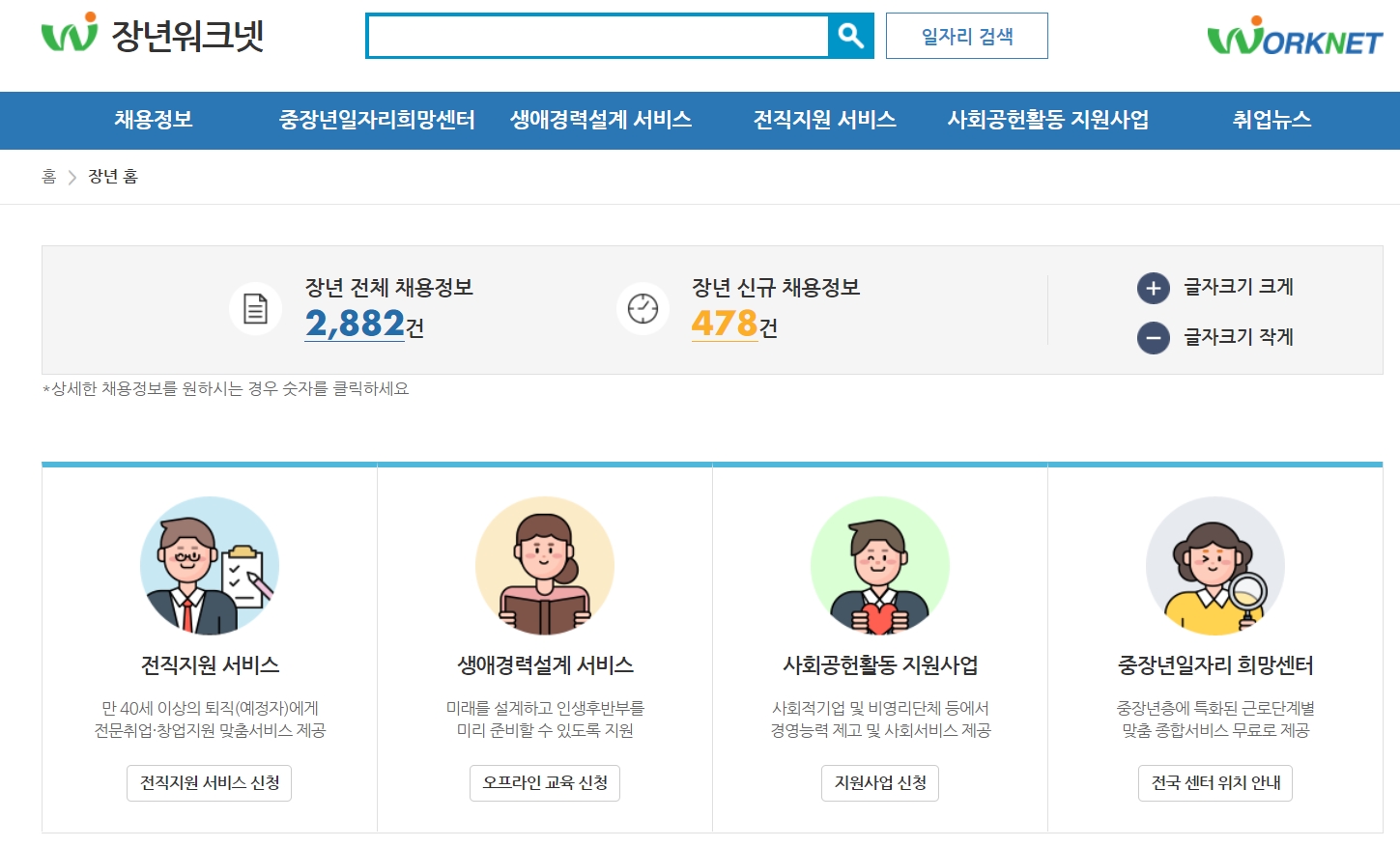
Task: Click the 장년 신규 채용정보 label
Action: pos(776,288)
